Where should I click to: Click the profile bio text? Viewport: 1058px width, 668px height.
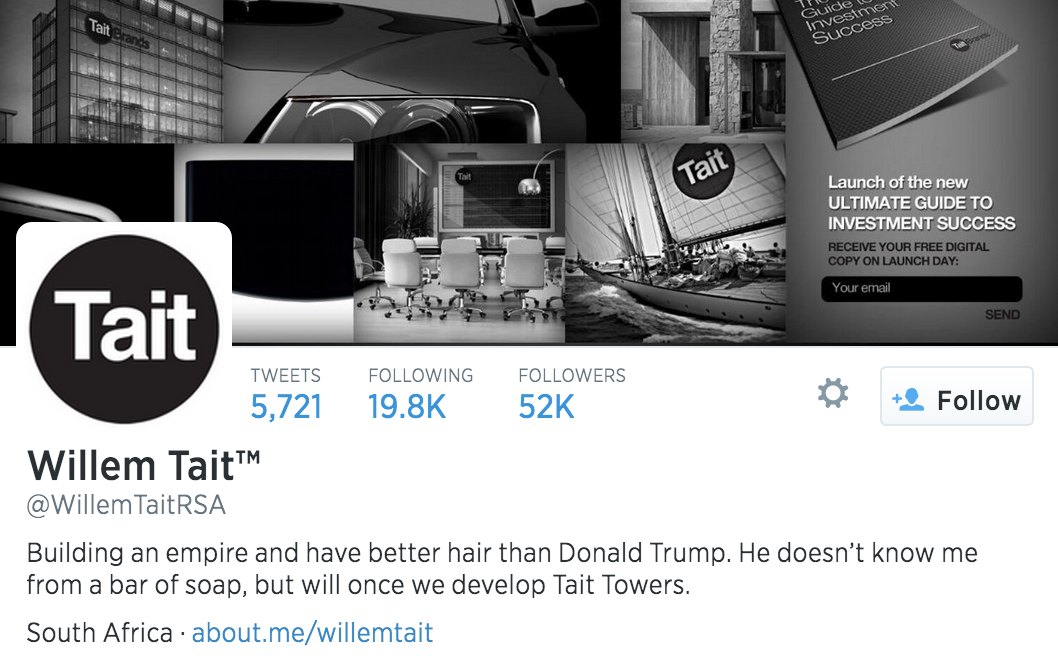click(x=502, y=569)
